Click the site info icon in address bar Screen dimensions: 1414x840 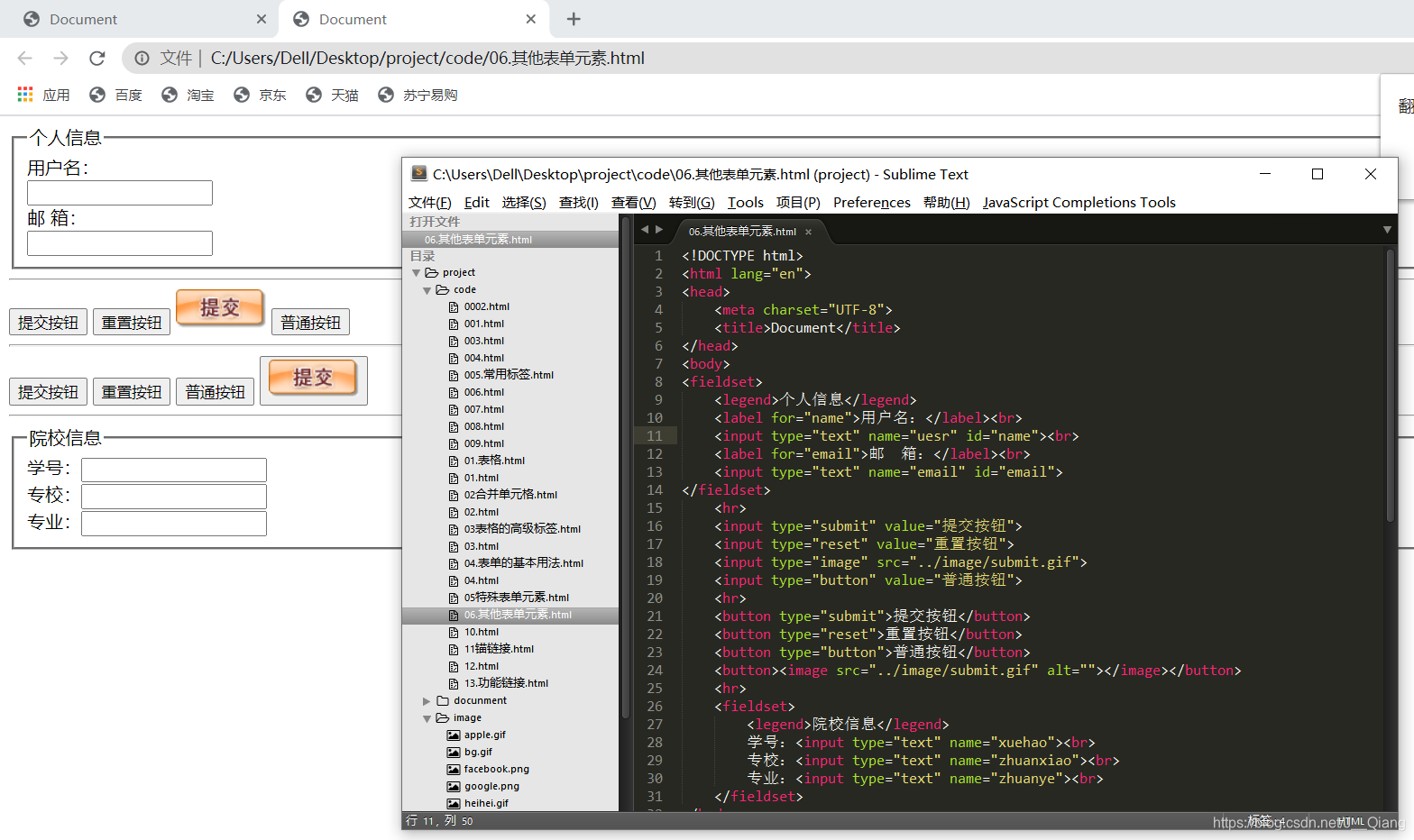click(x=142, y=59)
